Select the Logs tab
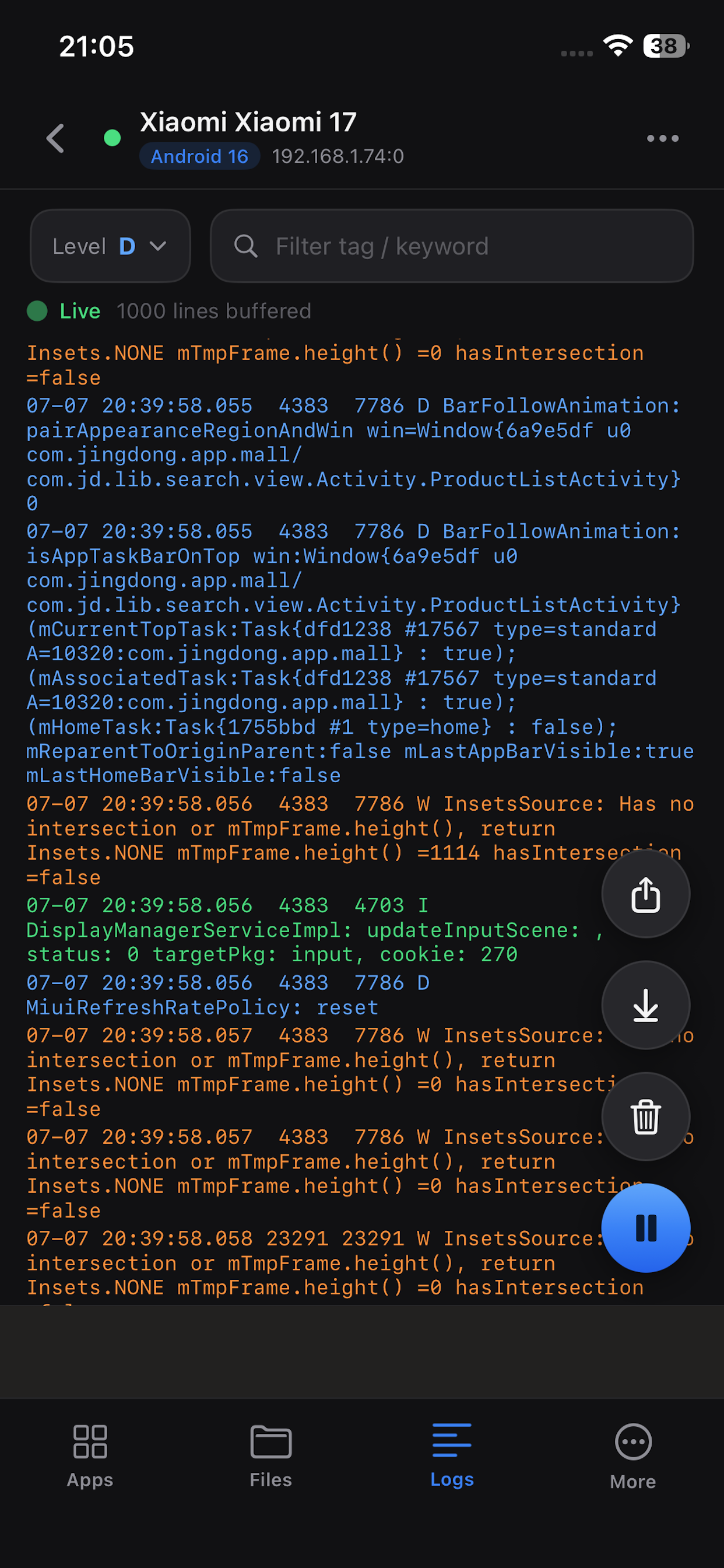The width and height of the screenshot is (724, 1568). [451, 1456]
